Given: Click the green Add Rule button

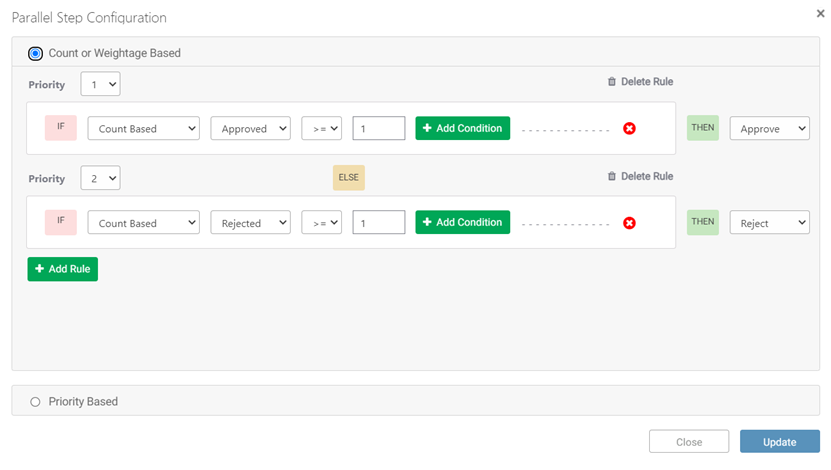Looking at the screenshot, I should coord(62,269).
